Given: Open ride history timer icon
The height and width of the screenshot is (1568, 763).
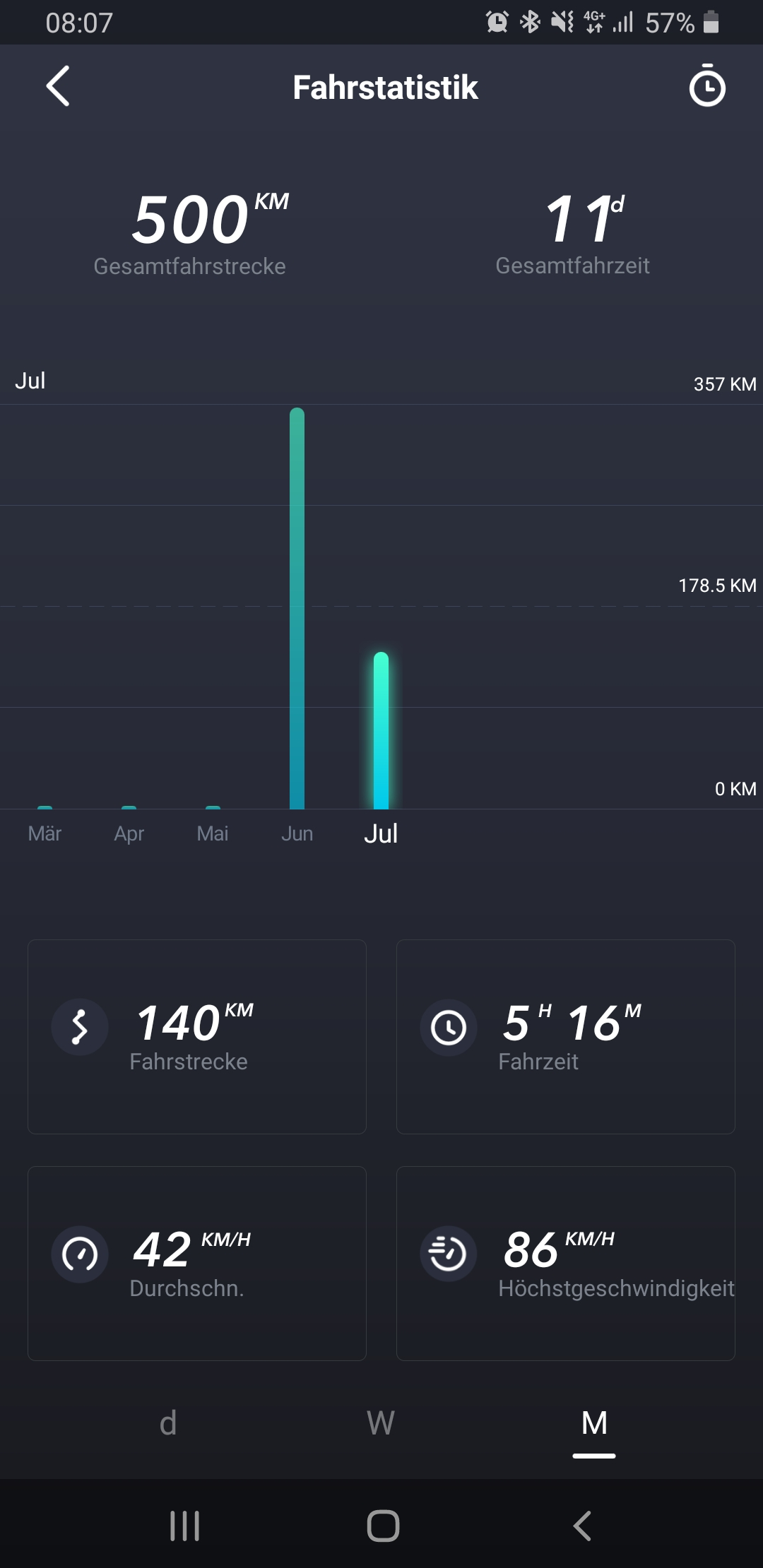Looking at the screenshot, I should point(706,86).
